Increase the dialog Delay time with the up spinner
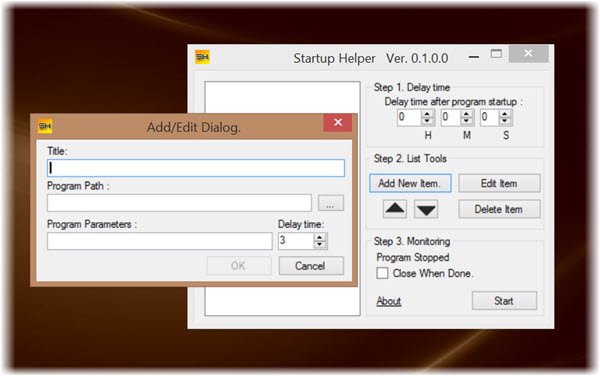600x376 pixels. point(320,237)
